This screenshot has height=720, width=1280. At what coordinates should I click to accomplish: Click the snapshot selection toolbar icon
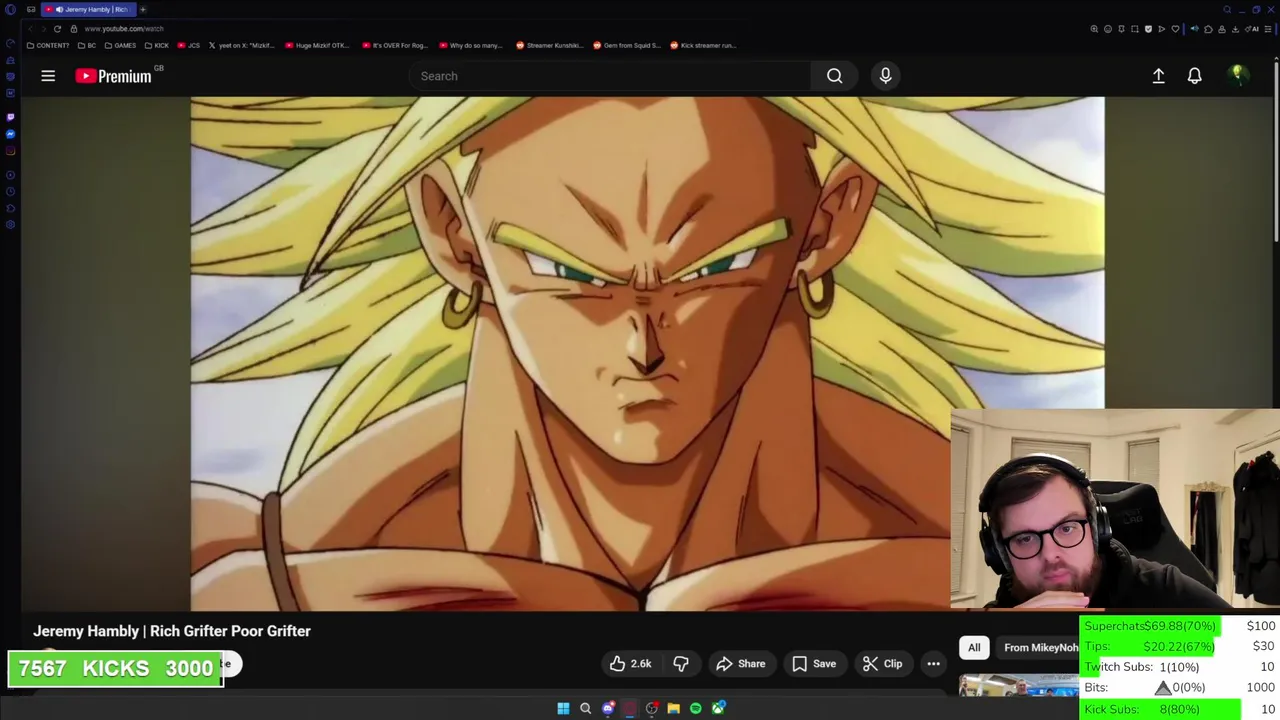point(1135,29)
